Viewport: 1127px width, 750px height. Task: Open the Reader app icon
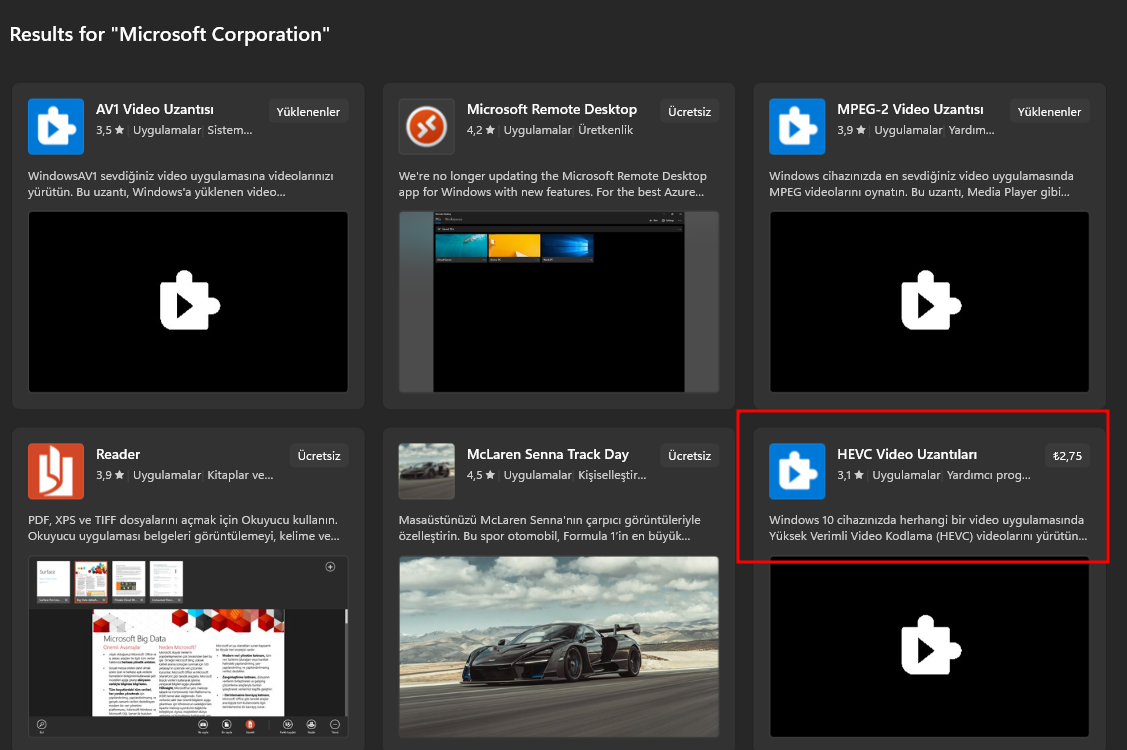click(x=56, y=471)
